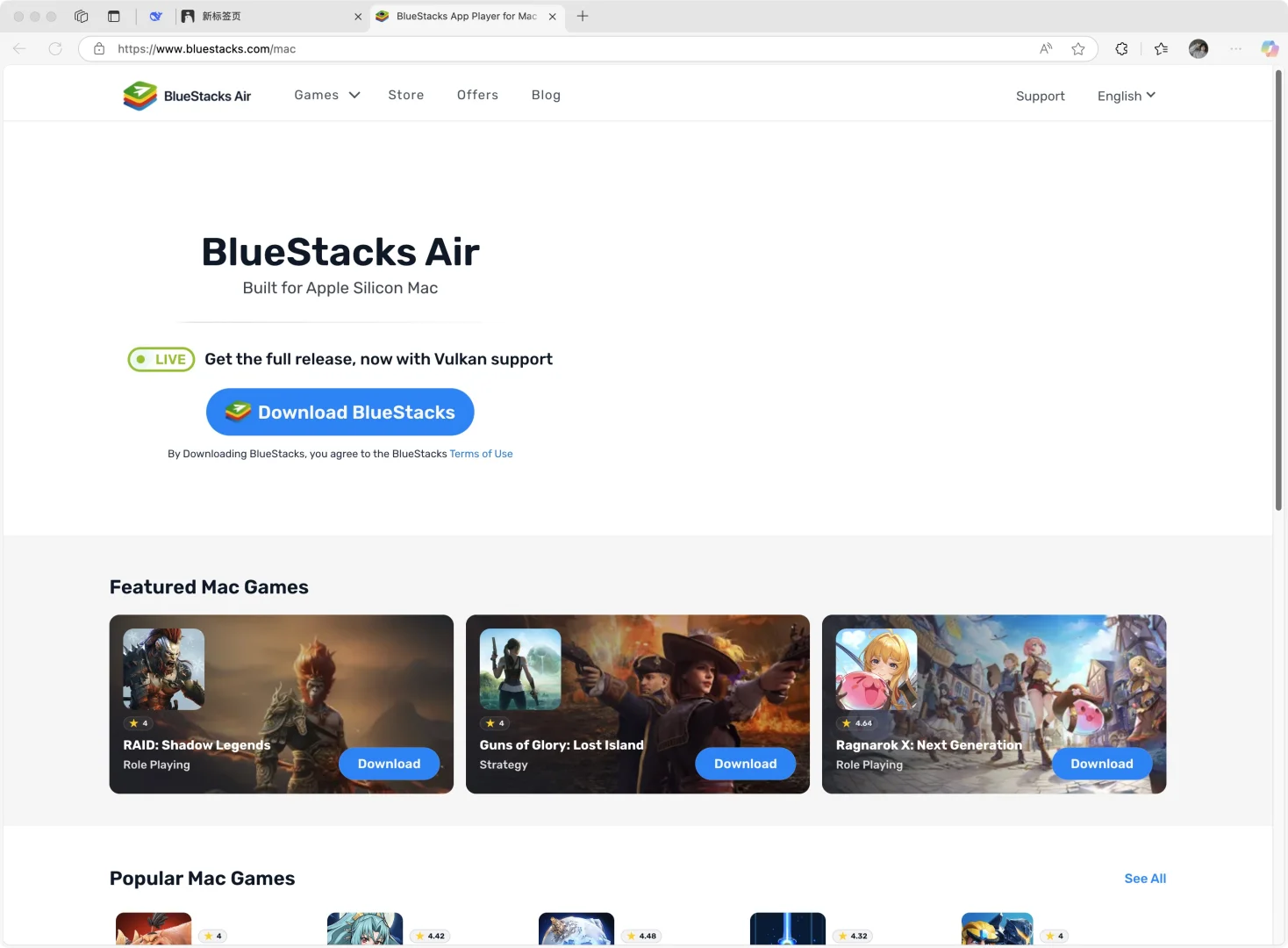1288x948 pixels.
Task: Open the Support page
Action: 1041,96
